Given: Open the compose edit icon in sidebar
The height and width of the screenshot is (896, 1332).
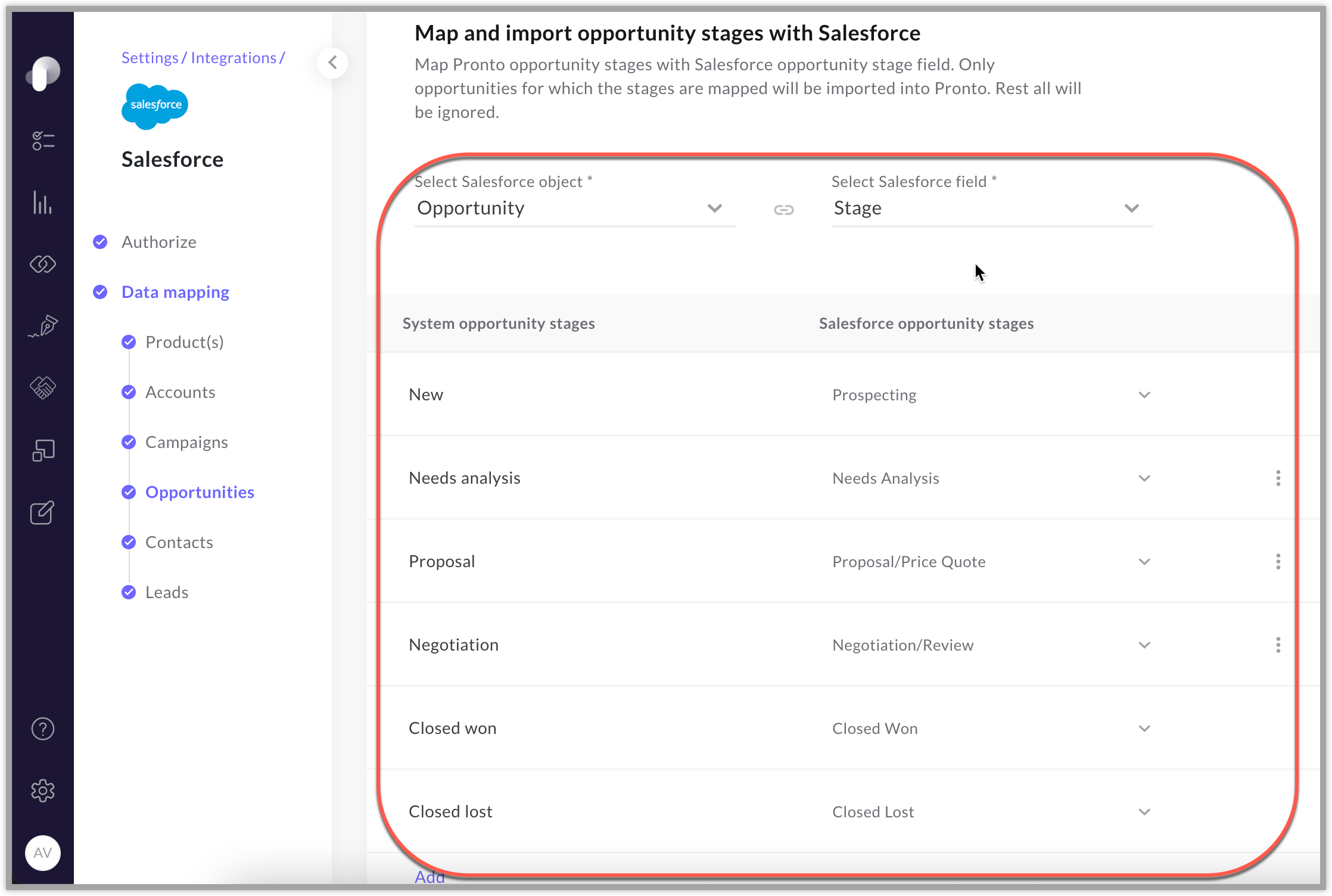Looking at the screenshot, I should 42,513.
